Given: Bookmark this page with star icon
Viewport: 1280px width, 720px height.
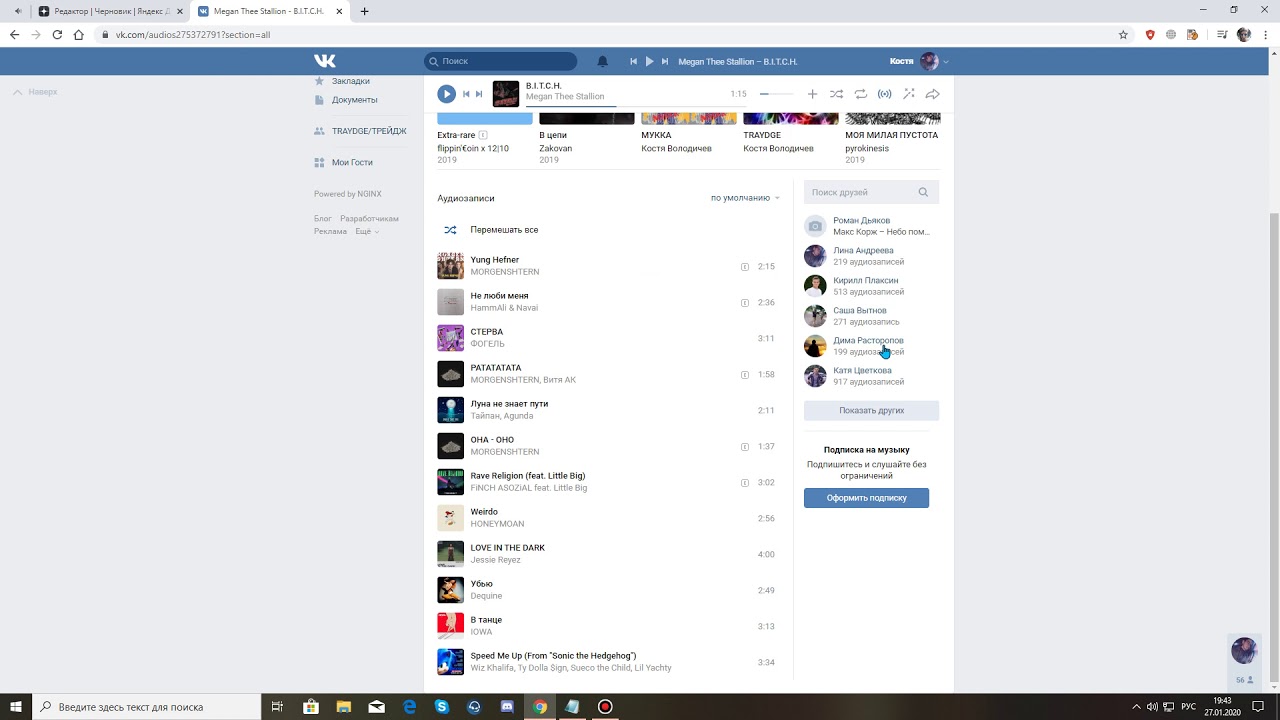Looking at the screenshot, I should [x=1123, y=34].
